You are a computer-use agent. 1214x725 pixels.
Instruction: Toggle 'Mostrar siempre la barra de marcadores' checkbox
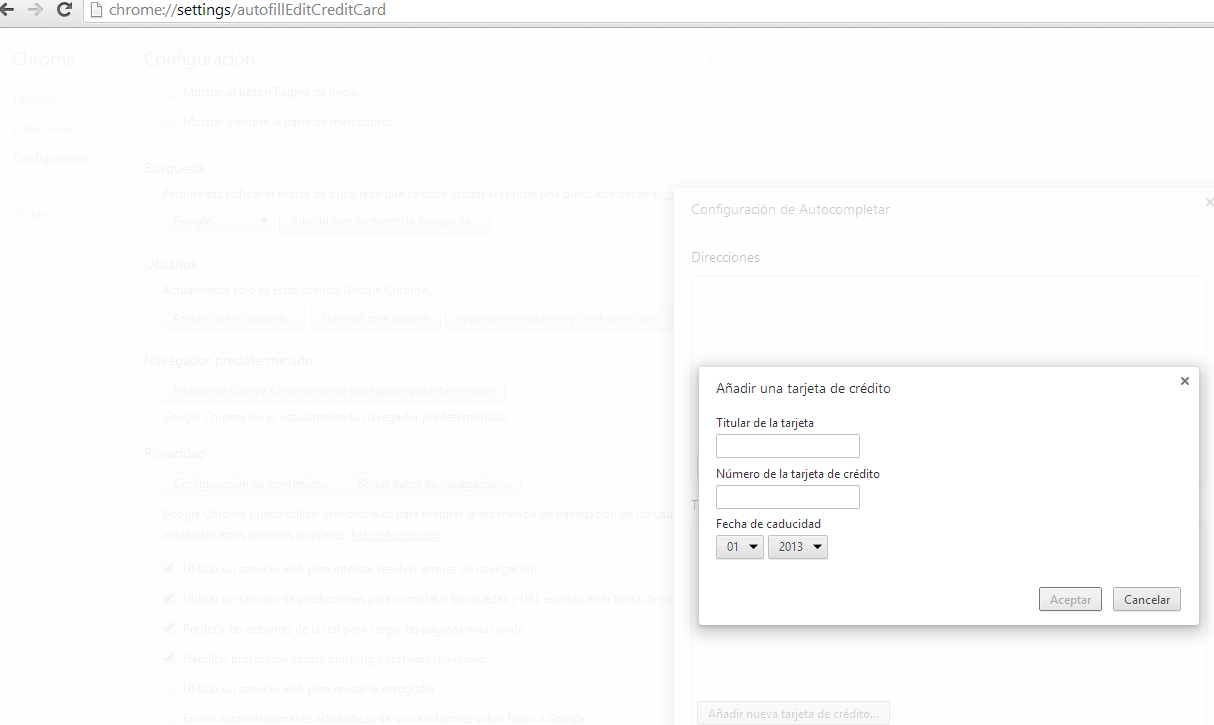(x=169, y=122)
